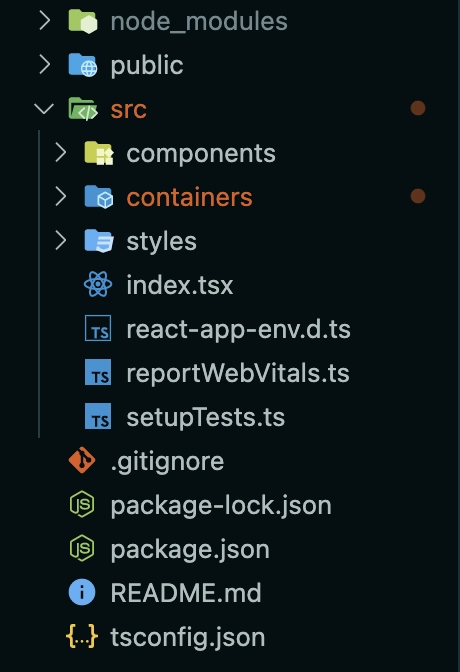
Task: Click the Node.js icon beside package-lock.json
Action: 82,504
